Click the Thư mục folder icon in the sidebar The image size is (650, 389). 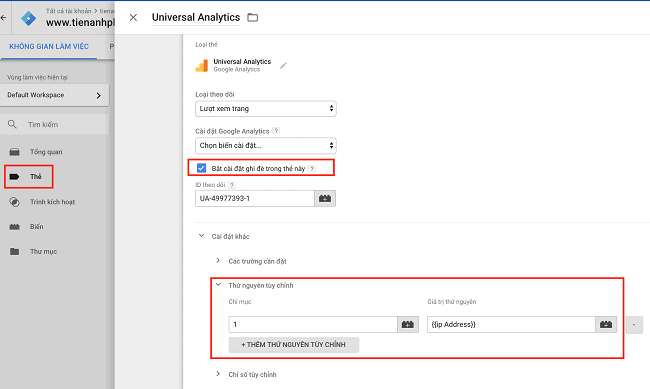15,251
